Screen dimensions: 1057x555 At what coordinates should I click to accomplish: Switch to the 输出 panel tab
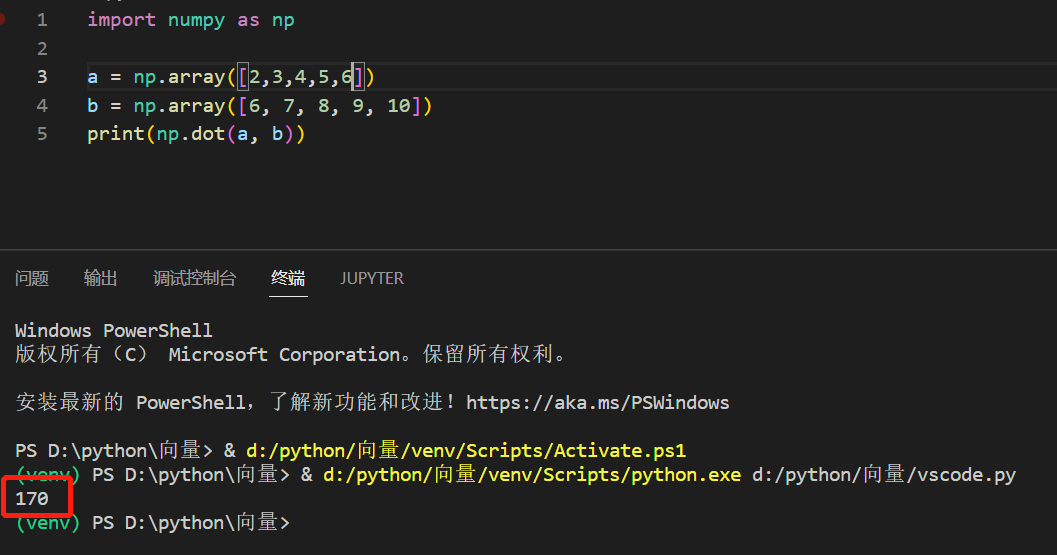coord(100,278)
